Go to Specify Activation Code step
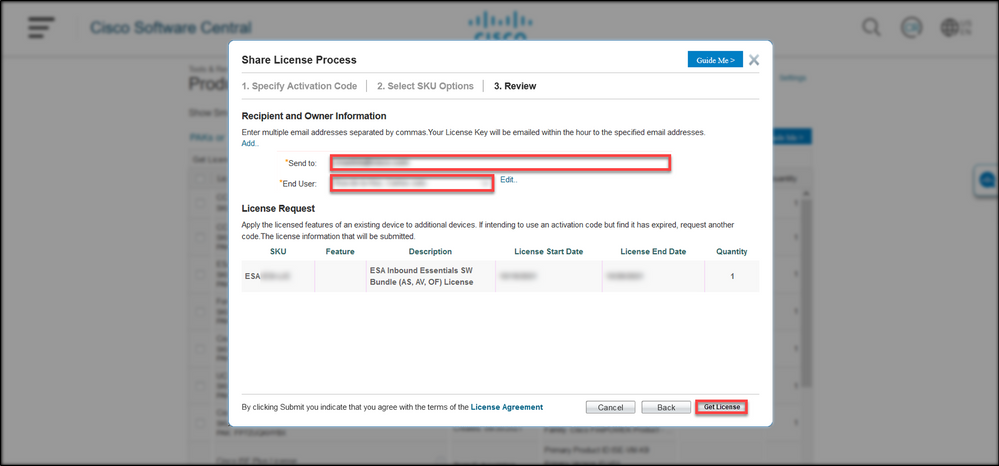 click(299, 86)
